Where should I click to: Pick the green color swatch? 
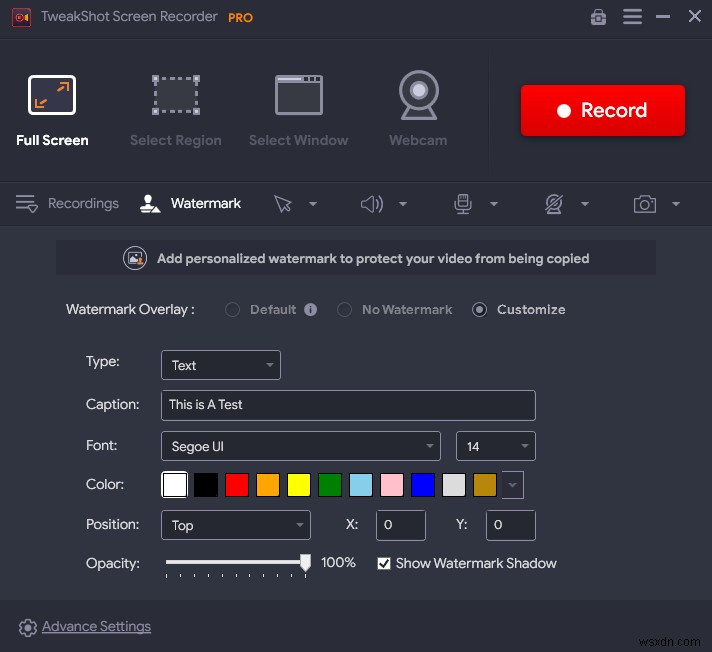[x=330, y=484]
